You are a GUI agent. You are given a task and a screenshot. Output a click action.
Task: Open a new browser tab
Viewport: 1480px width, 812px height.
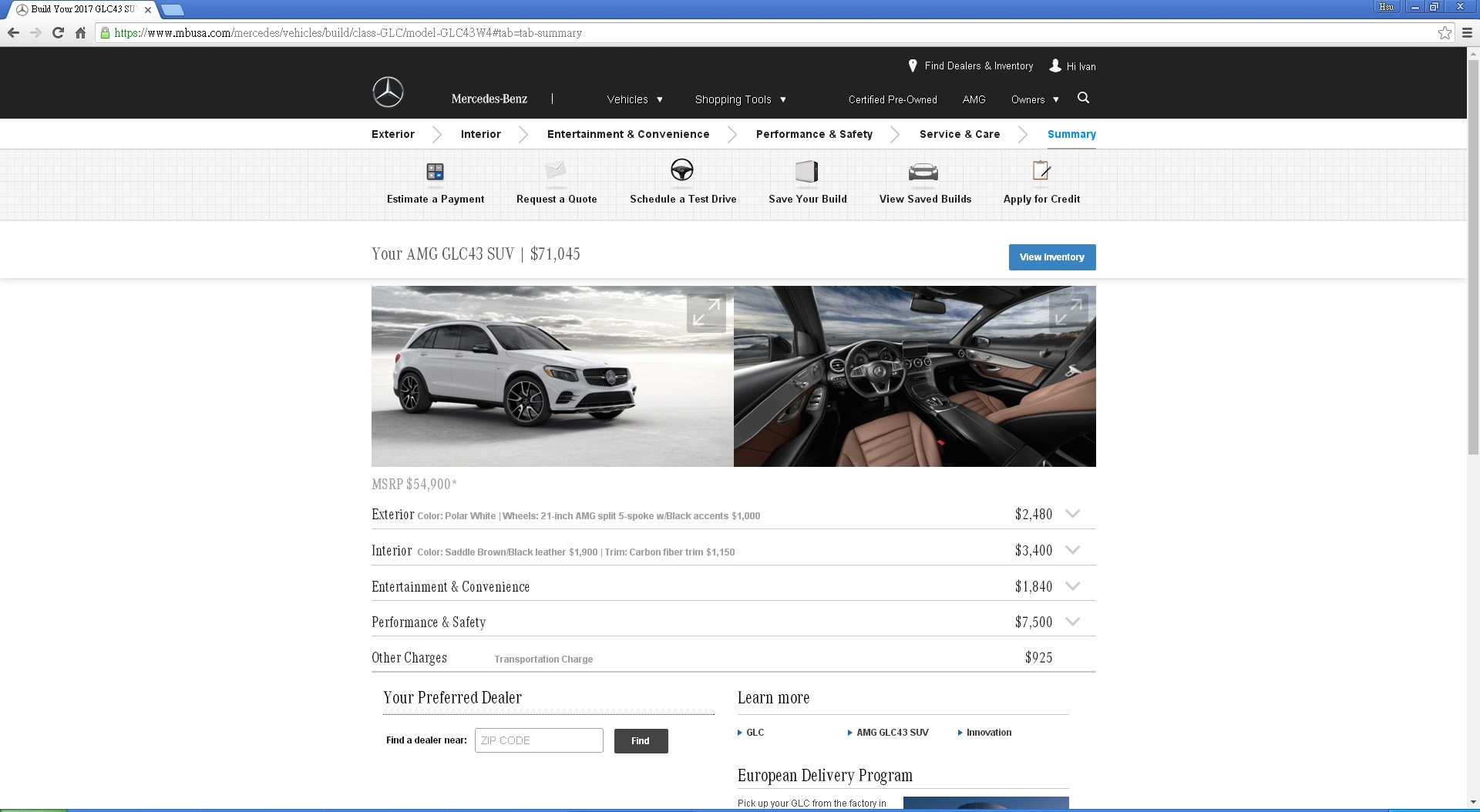[x=173, y=10]
